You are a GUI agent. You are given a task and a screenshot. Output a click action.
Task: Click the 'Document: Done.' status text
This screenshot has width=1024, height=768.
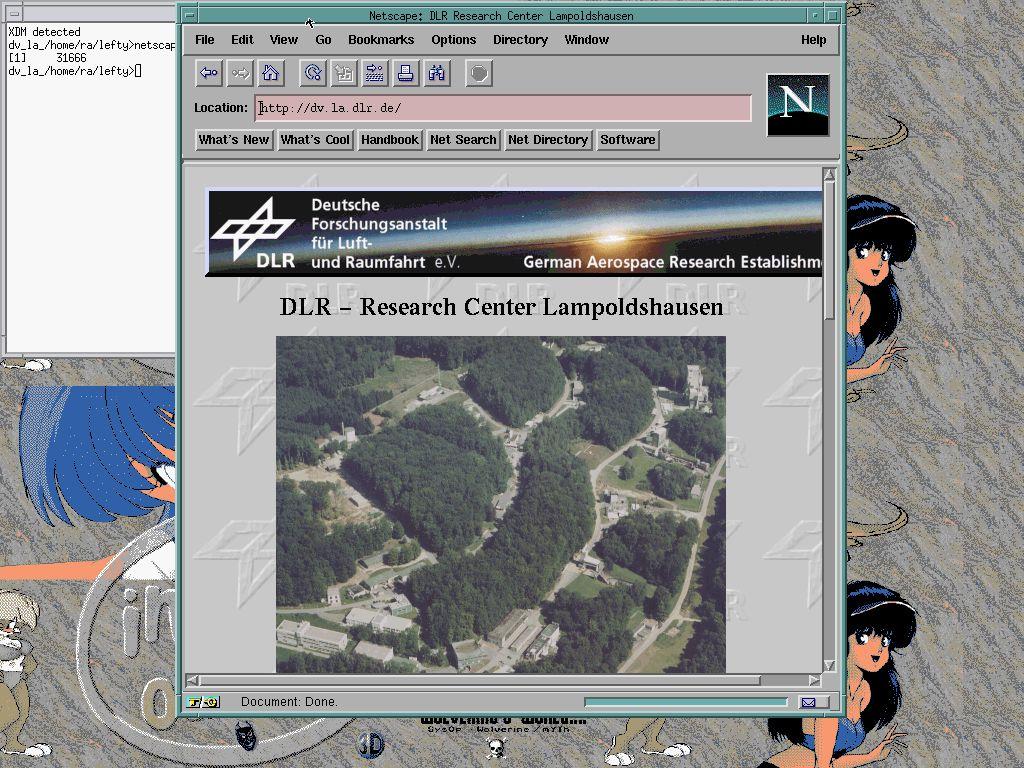click(289, 702)
